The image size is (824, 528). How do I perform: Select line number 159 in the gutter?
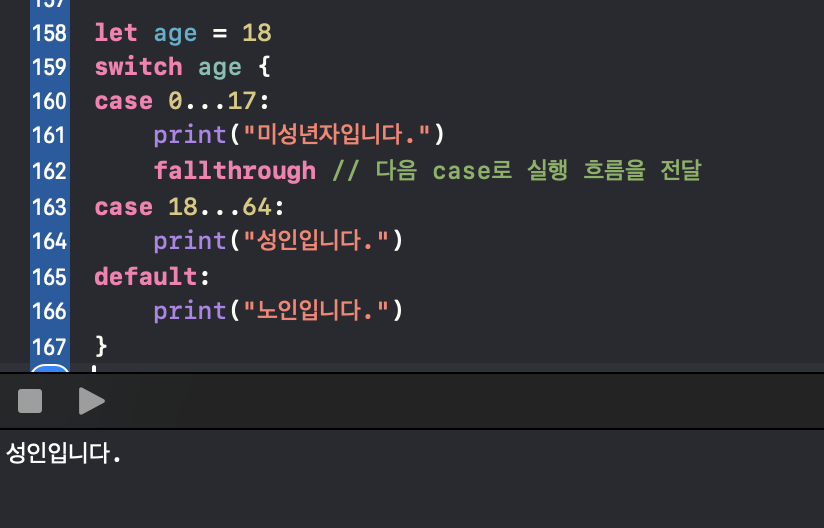(x=49, y=67)
